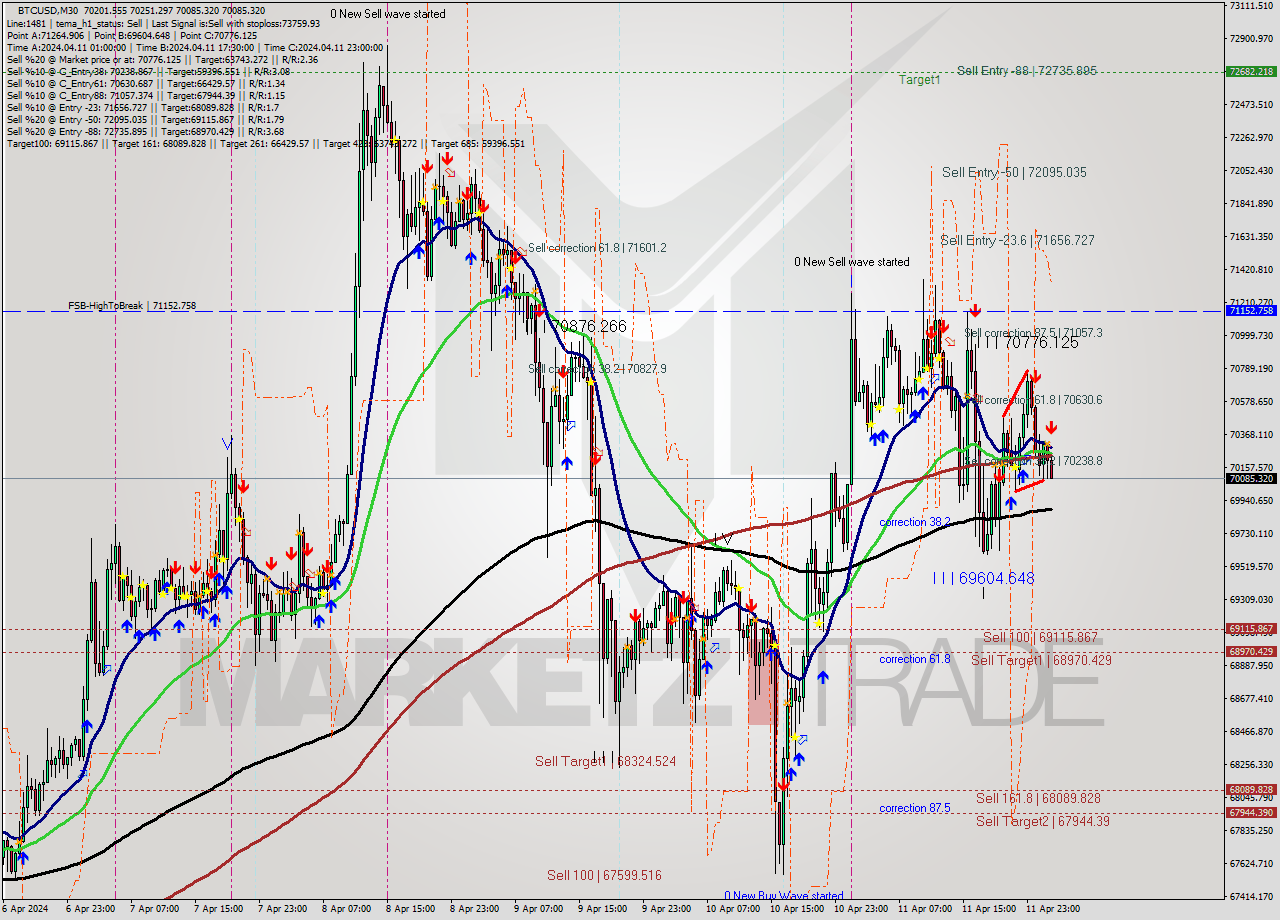Image resolution: width=1280 pixels, height=920 pixels.
Task: Click the 73111.510 price scale value
Action: [x=1250, y=6]
